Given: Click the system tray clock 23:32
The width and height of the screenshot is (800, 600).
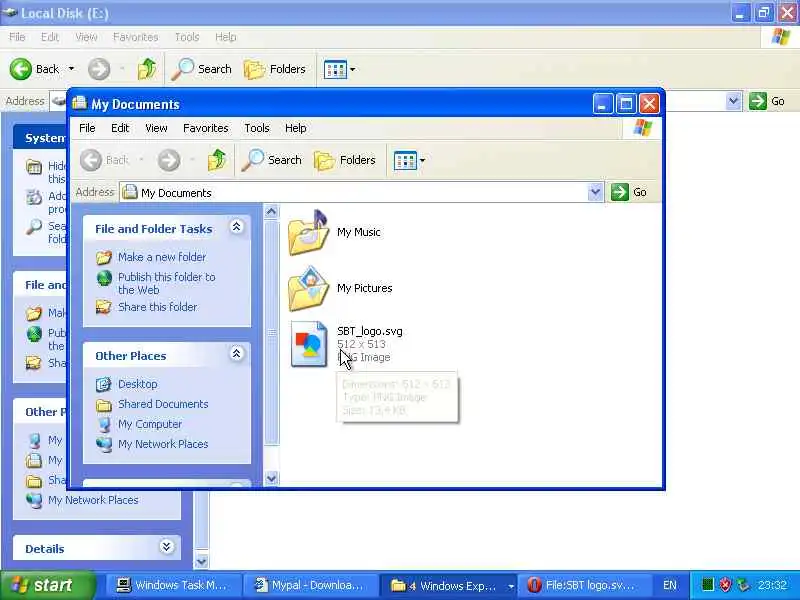Looking at the screenshot, I should (772, 585).
